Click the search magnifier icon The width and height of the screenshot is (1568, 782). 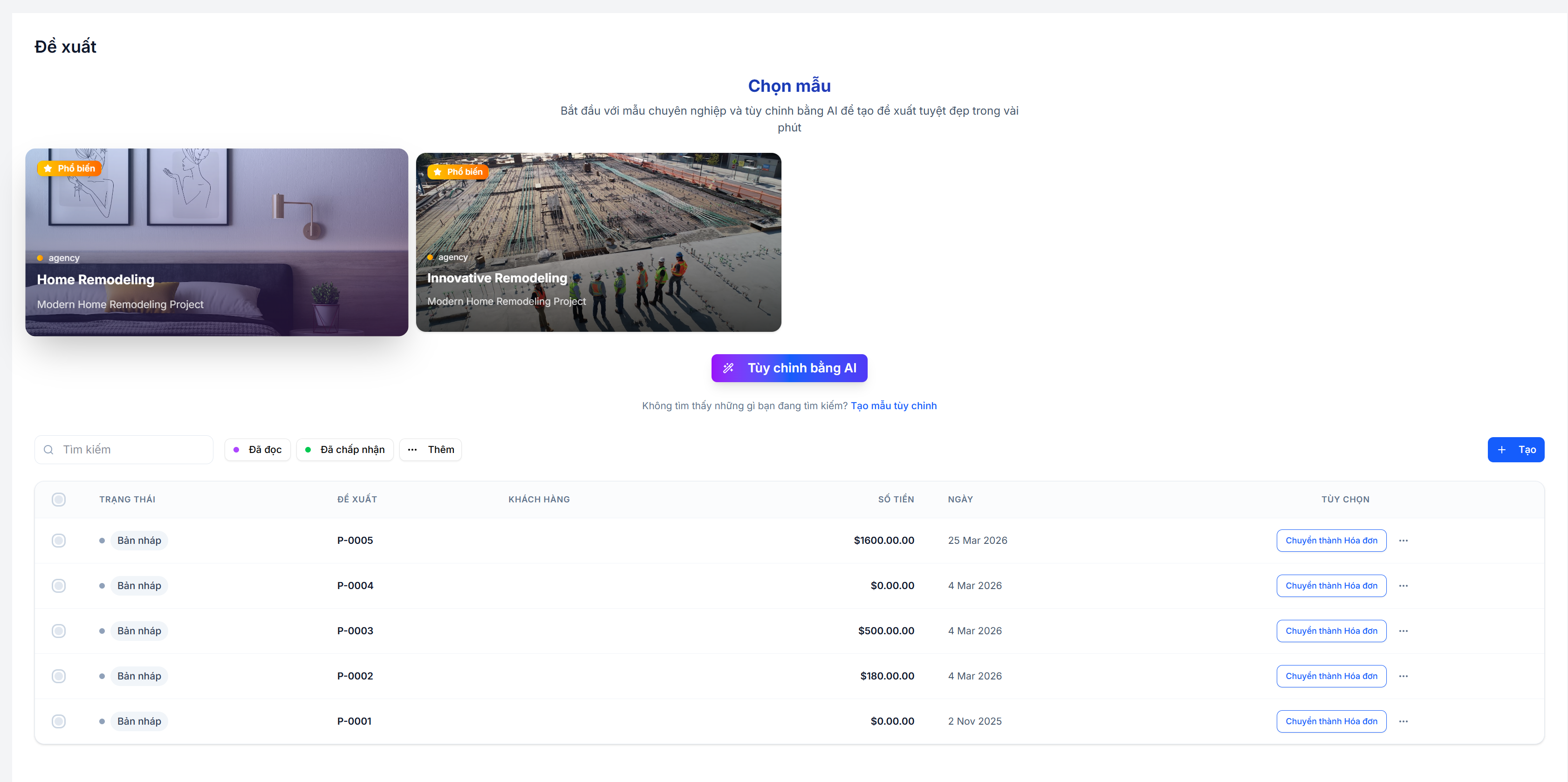click(49, 450)
